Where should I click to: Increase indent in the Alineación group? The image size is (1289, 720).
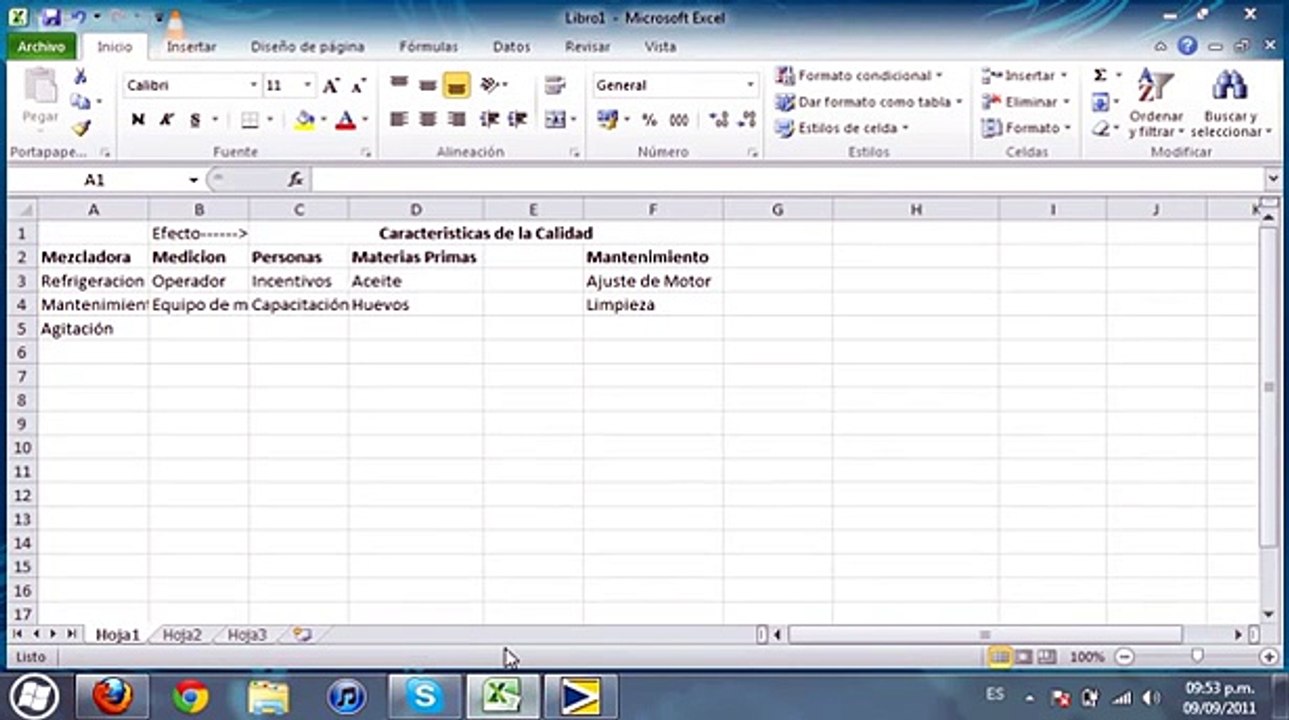click(517, 119)
